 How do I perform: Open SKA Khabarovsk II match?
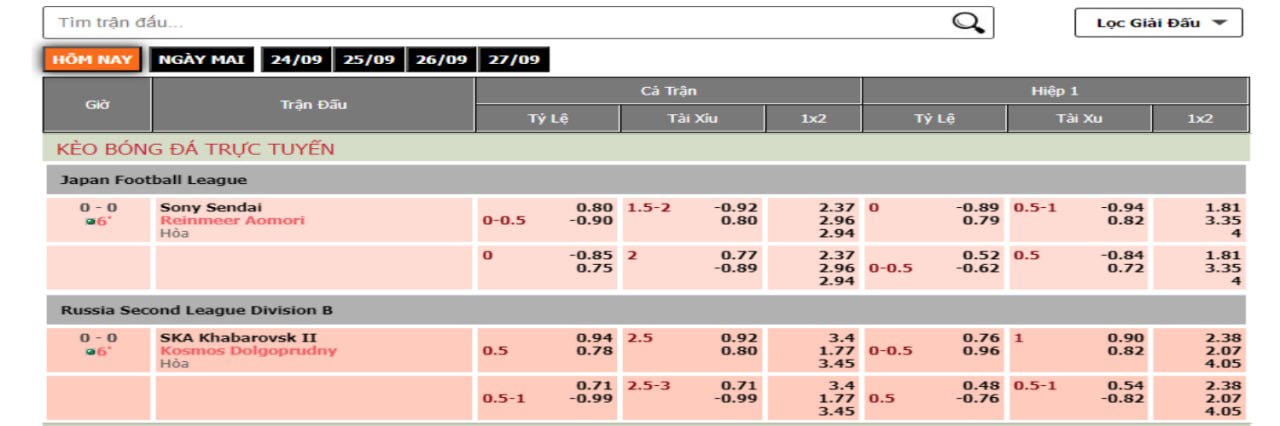238,338
